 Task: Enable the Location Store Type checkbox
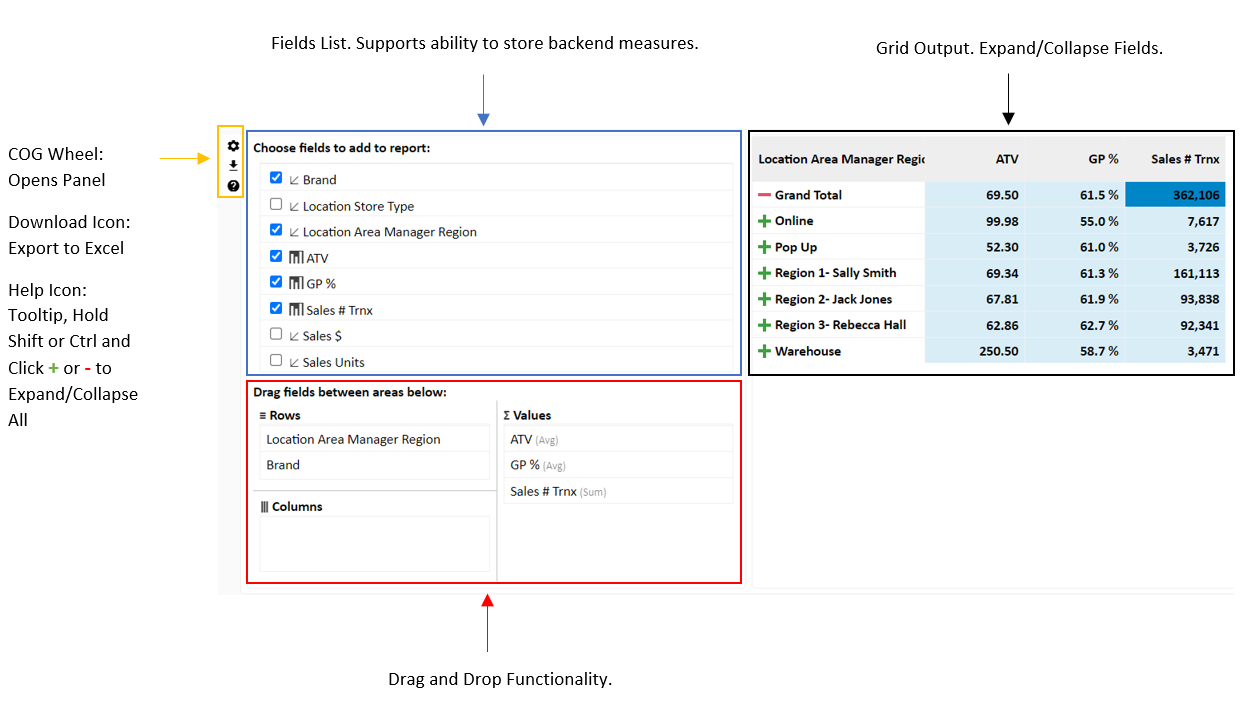[x=276, y=204]
